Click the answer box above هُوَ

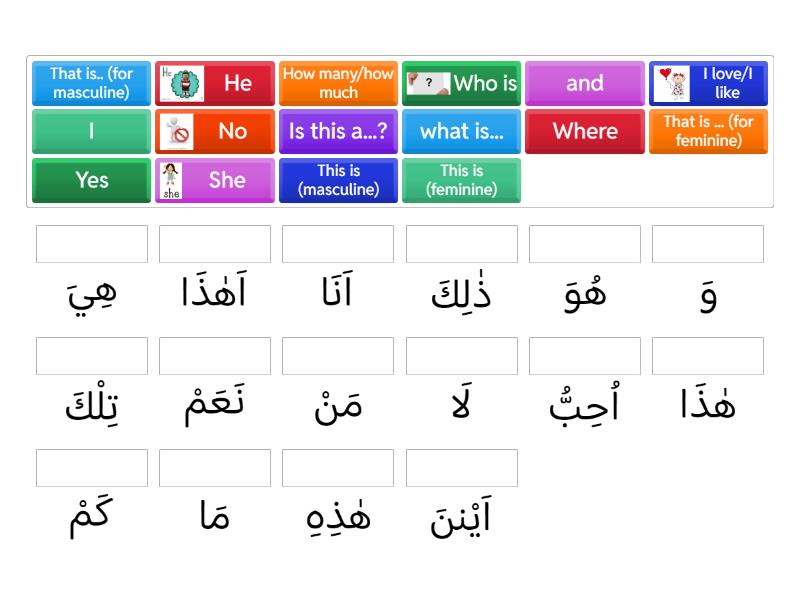click(x=585, y=243)
